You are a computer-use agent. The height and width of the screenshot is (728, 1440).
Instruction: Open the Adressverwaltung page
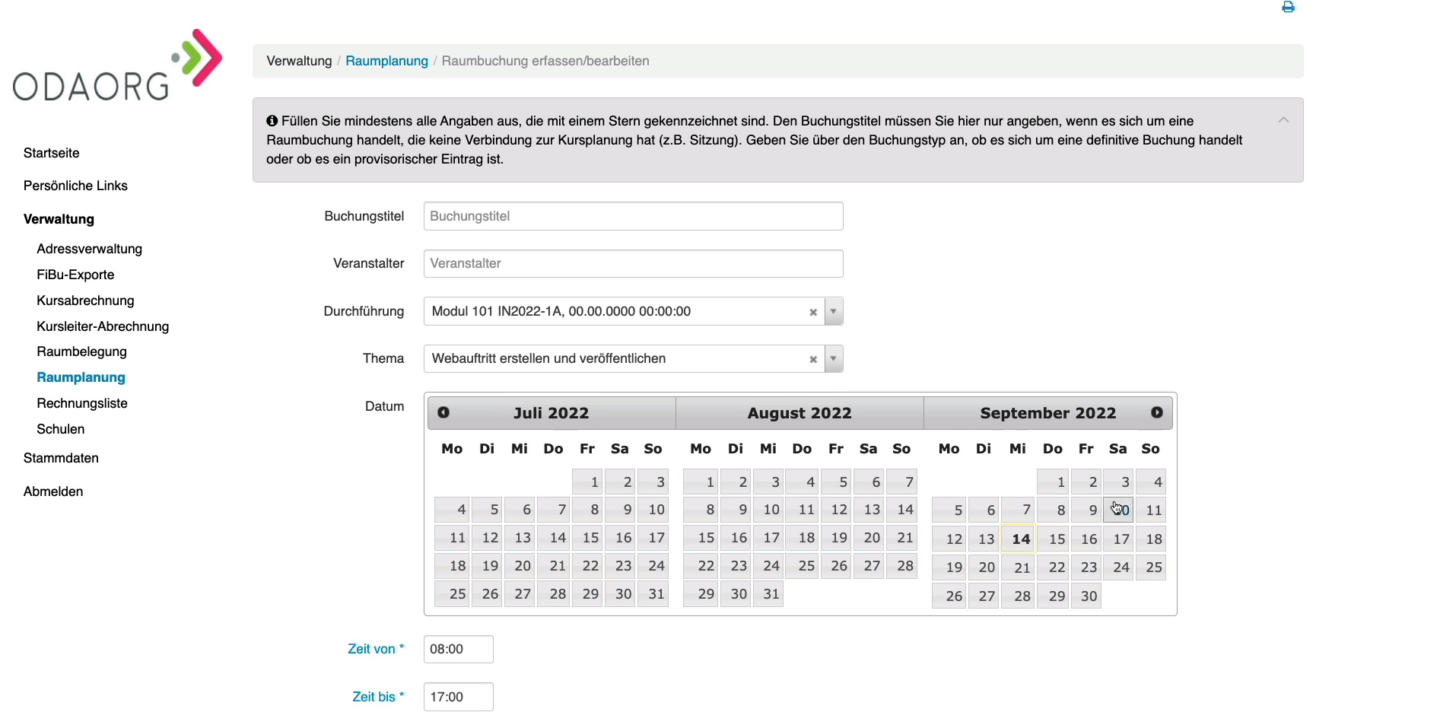tap(89, 248)
